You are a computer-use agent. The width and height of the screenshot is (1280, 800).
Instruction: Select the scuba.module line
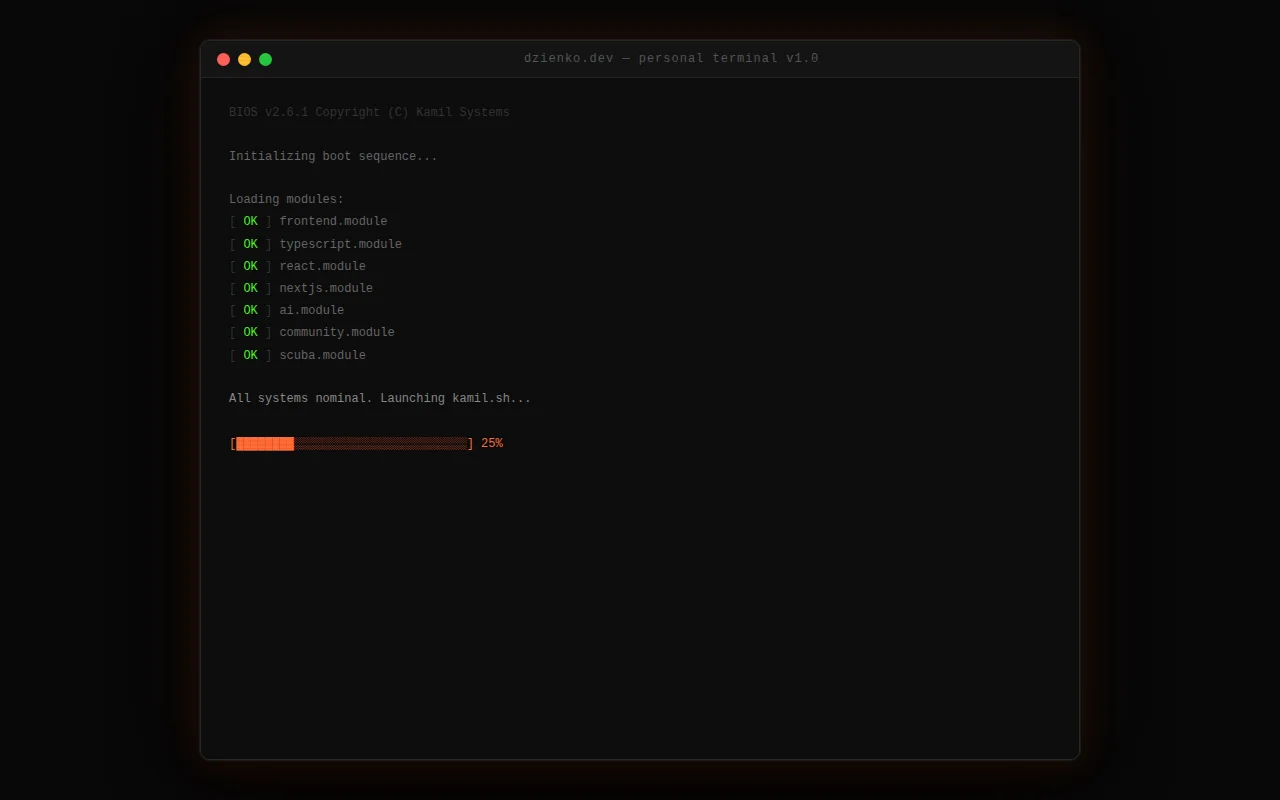click(x=297, y=355)
